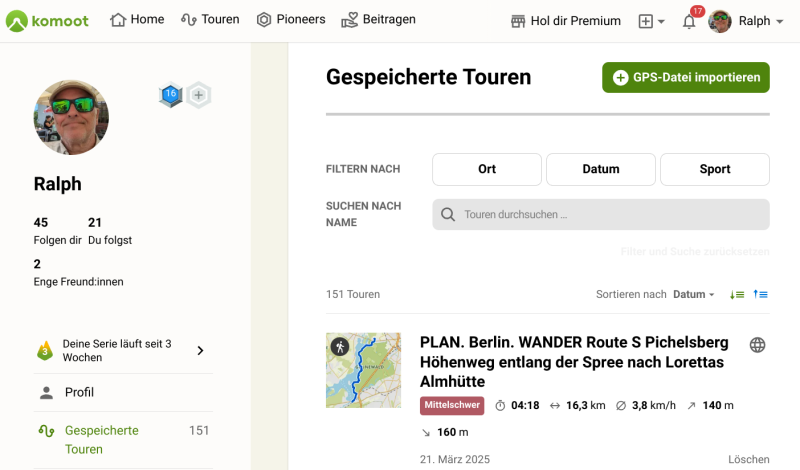This screenshot has height=470, width=800.
Task: Open the Touren menu
Action: coord(210,20)
